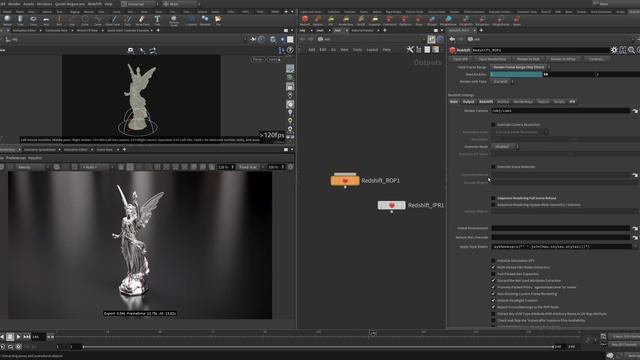Toggle Default Headlight Creation checkbox
Screen dimensions: 640x360
pos(493,300)
